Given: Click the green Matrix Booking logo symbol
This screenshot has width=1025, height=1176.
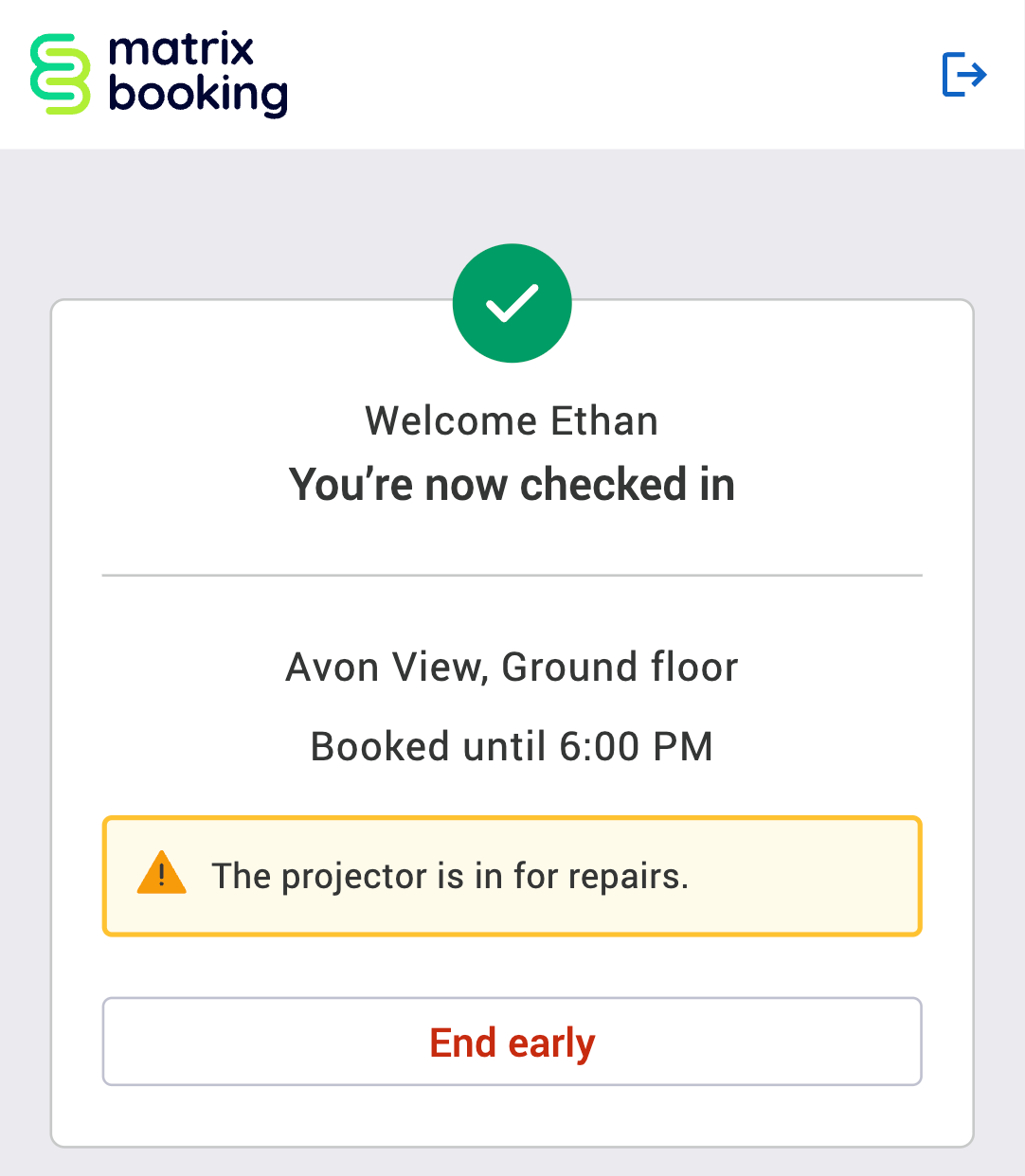Looking at the screenshot, I should [x=60, y=75].
